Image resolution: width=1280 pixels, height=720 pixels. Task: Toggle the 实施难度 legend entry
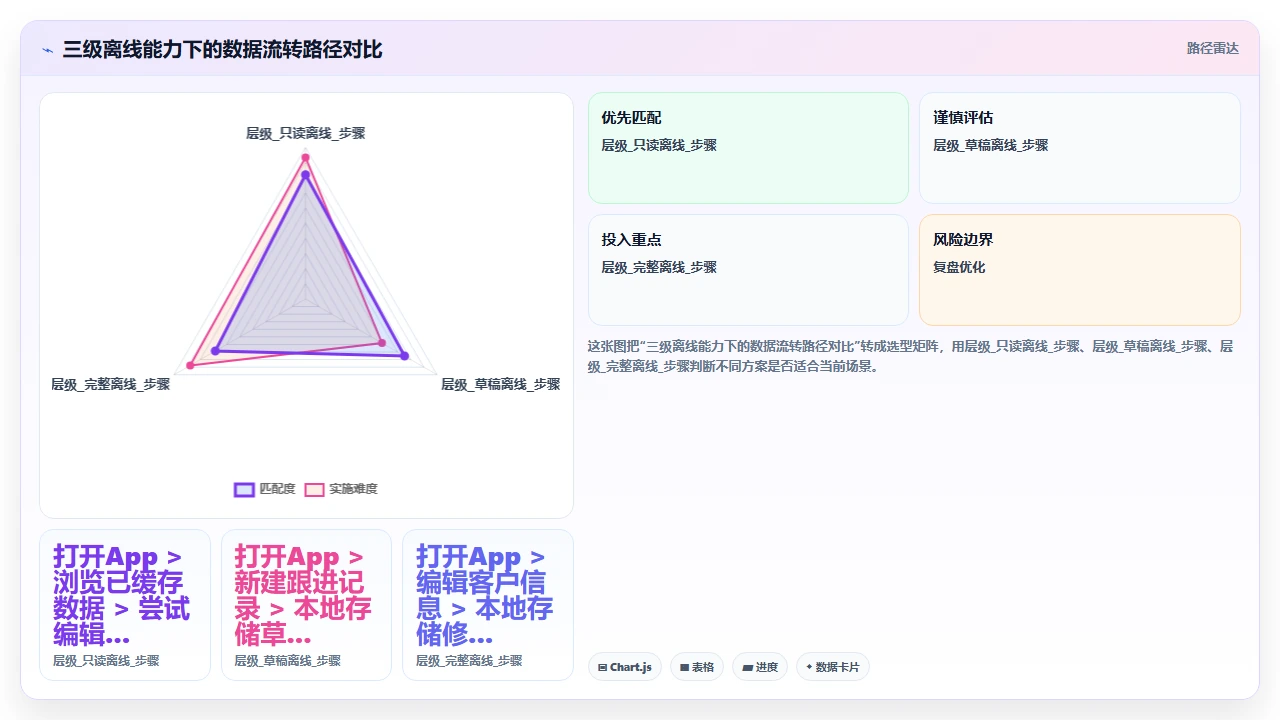341,489
